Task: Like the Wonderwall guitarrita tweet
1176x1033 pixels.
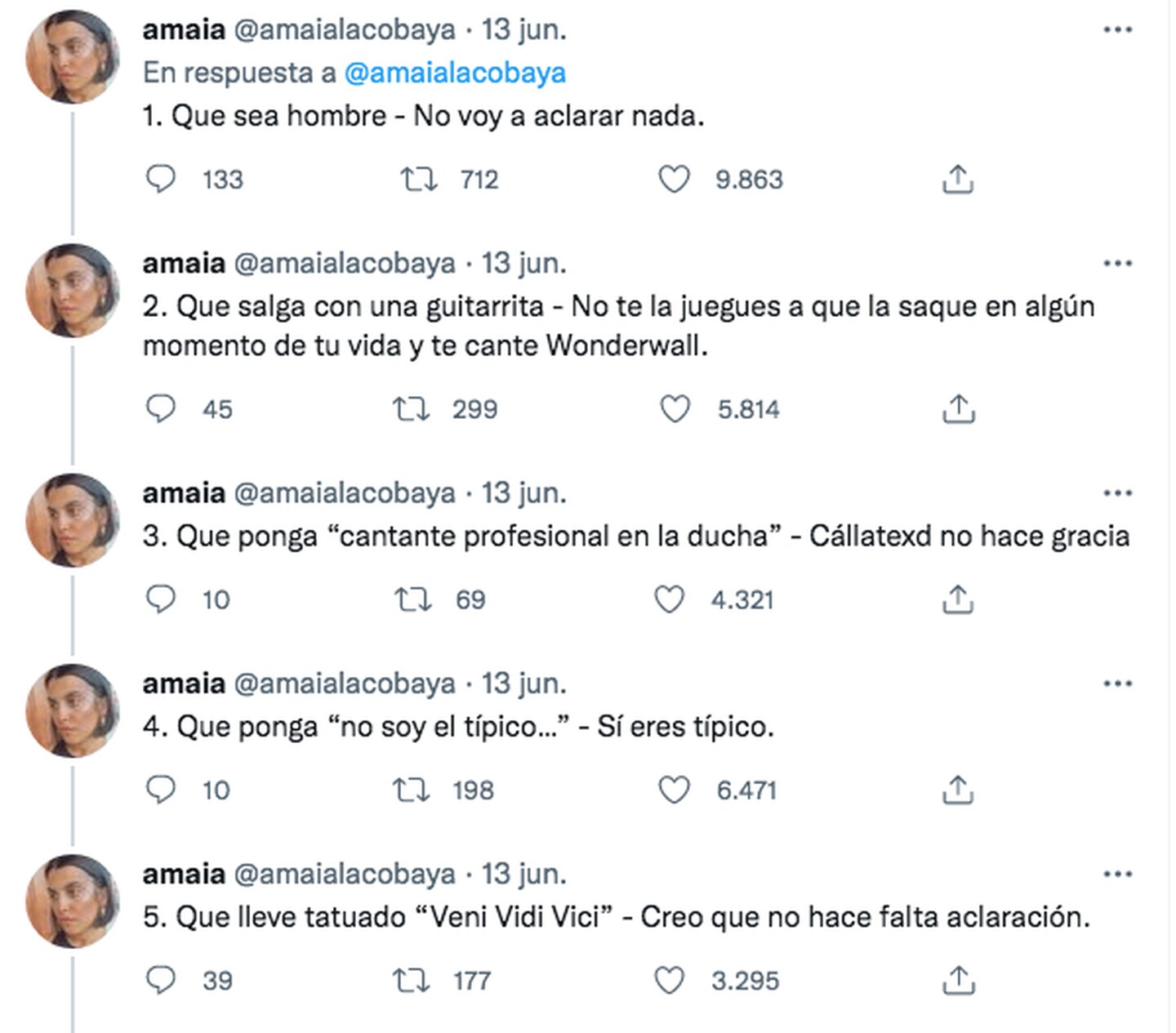Action: click(x=675, y=408)
